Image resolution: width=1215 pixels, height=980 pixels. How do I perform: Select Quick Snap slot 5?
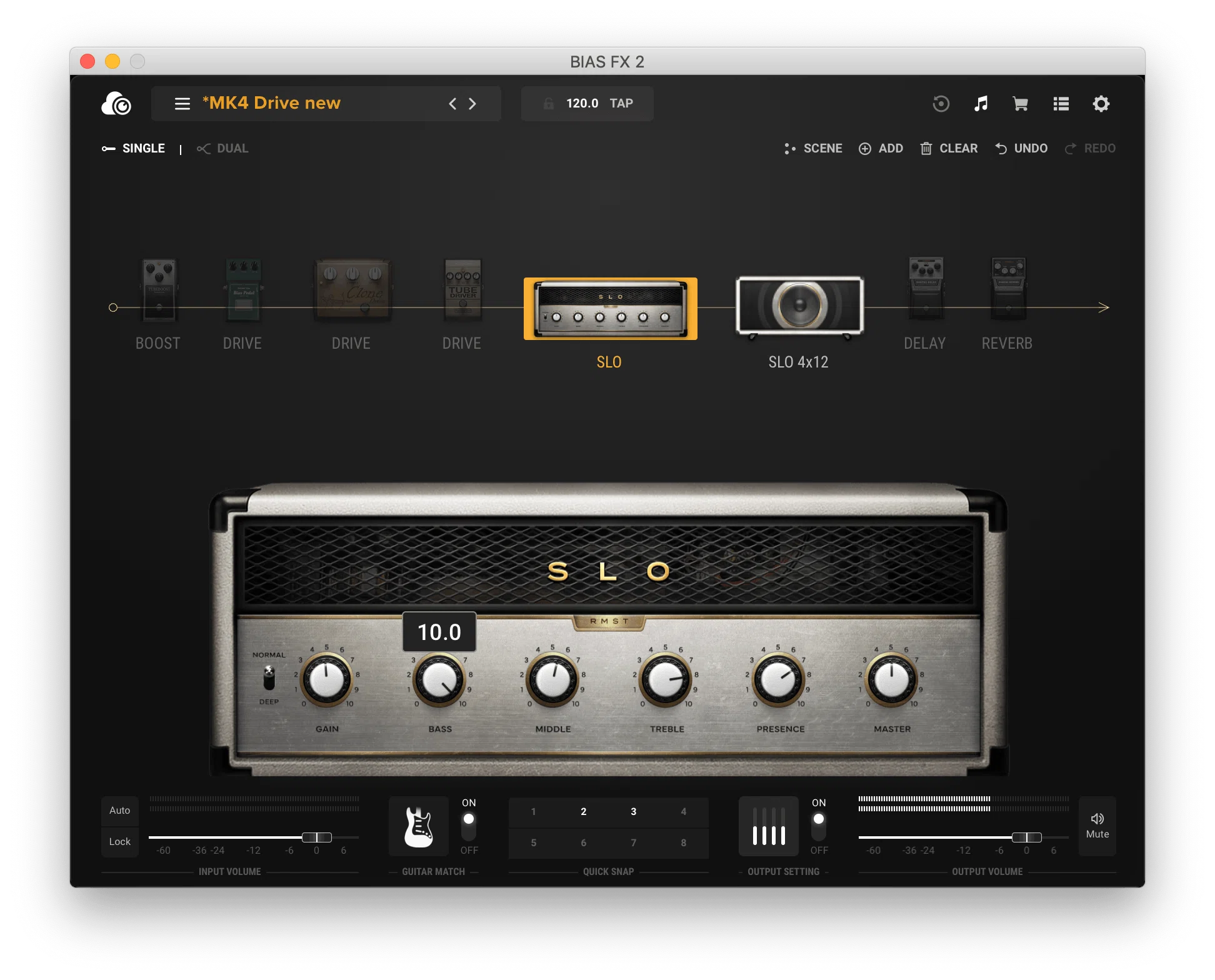pyautogui.click(x=534, y=843)
